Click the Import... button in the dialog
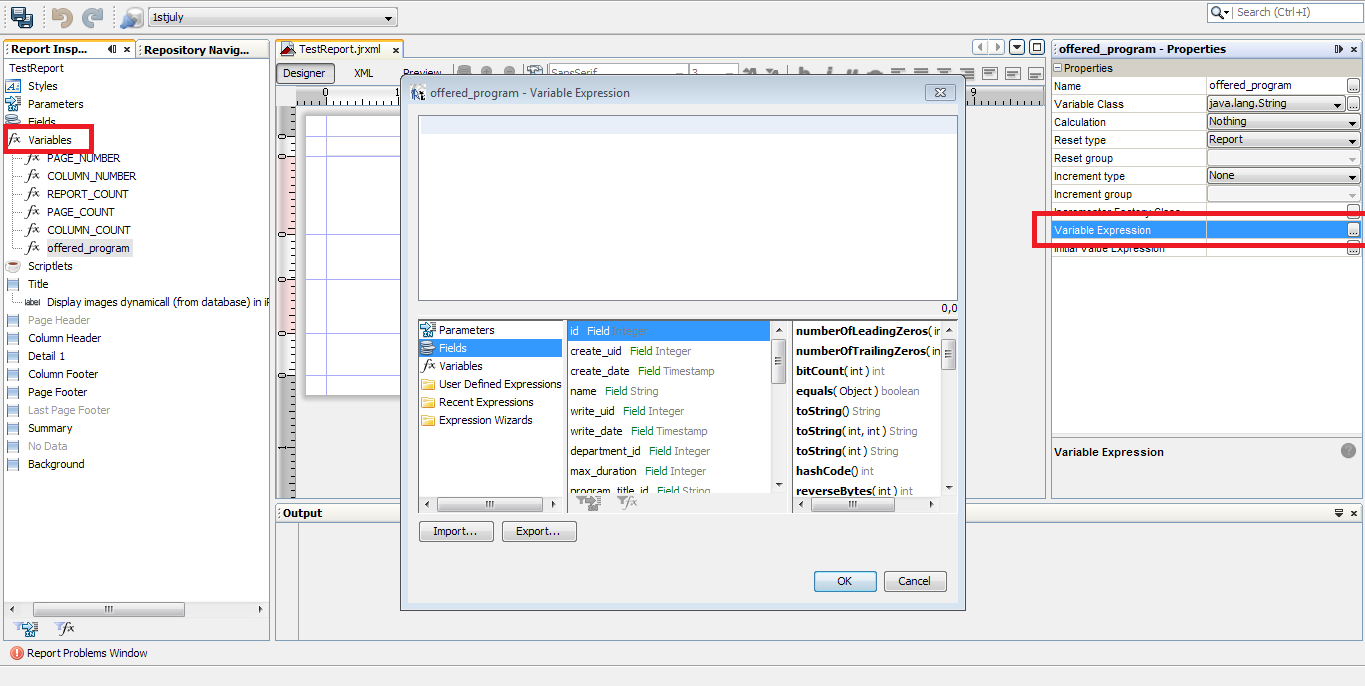1365x686 pixels. point(456,531)
